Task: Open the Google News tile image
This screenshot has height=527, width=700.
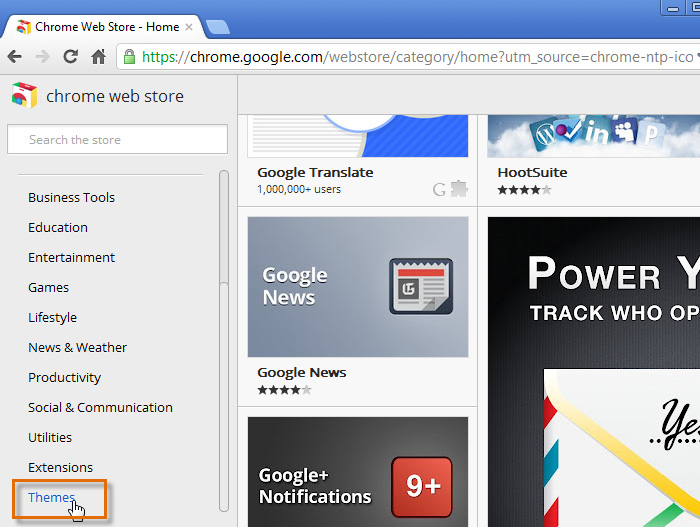Action: [x=358, y=287]
